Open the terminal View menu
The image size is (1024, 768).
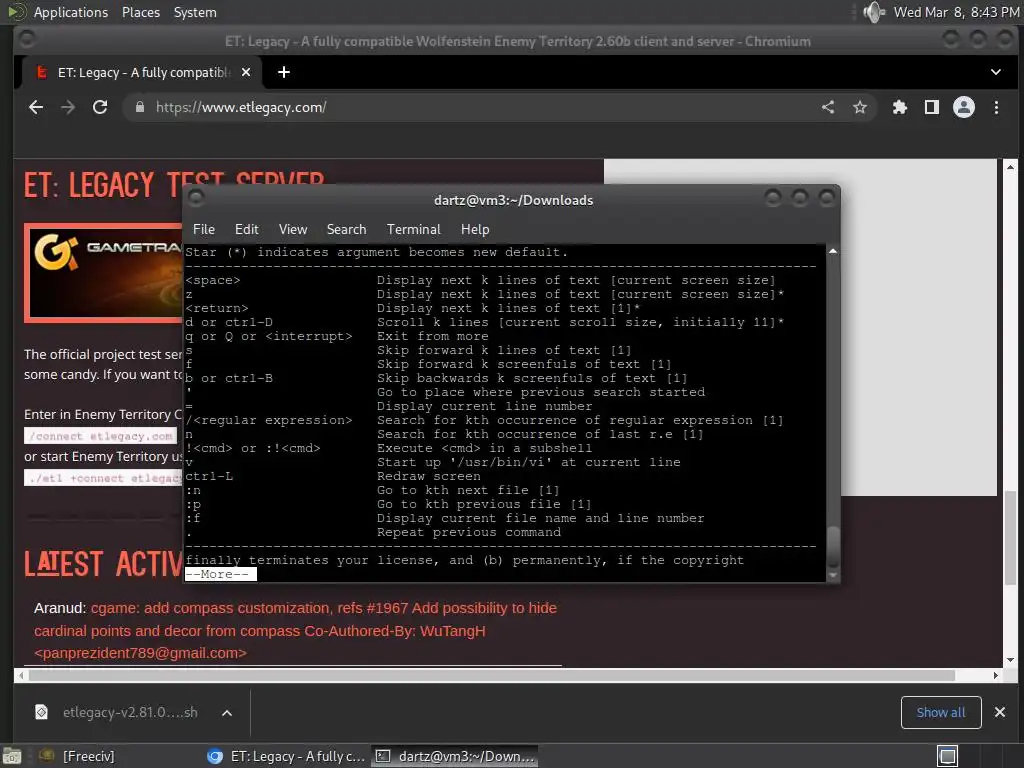pos(293,229)
